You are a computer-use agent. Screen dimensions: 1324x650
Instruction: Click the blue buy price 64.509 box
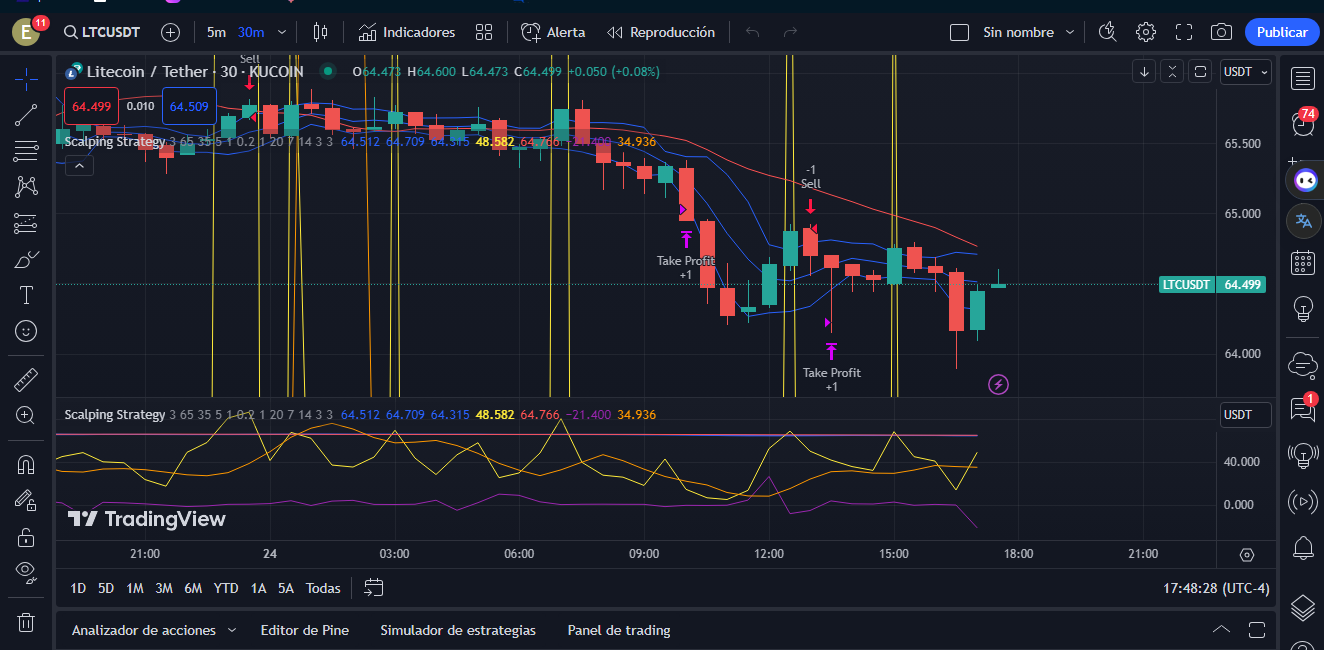[189, 106]
